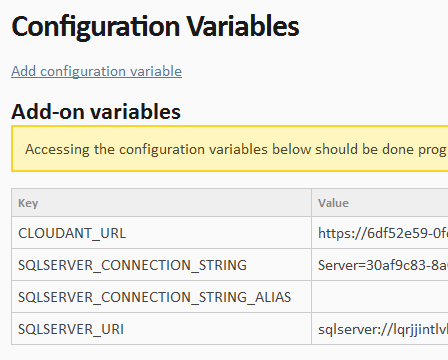Click the connection string value starting Server=30af9c83

coord(383,265)
